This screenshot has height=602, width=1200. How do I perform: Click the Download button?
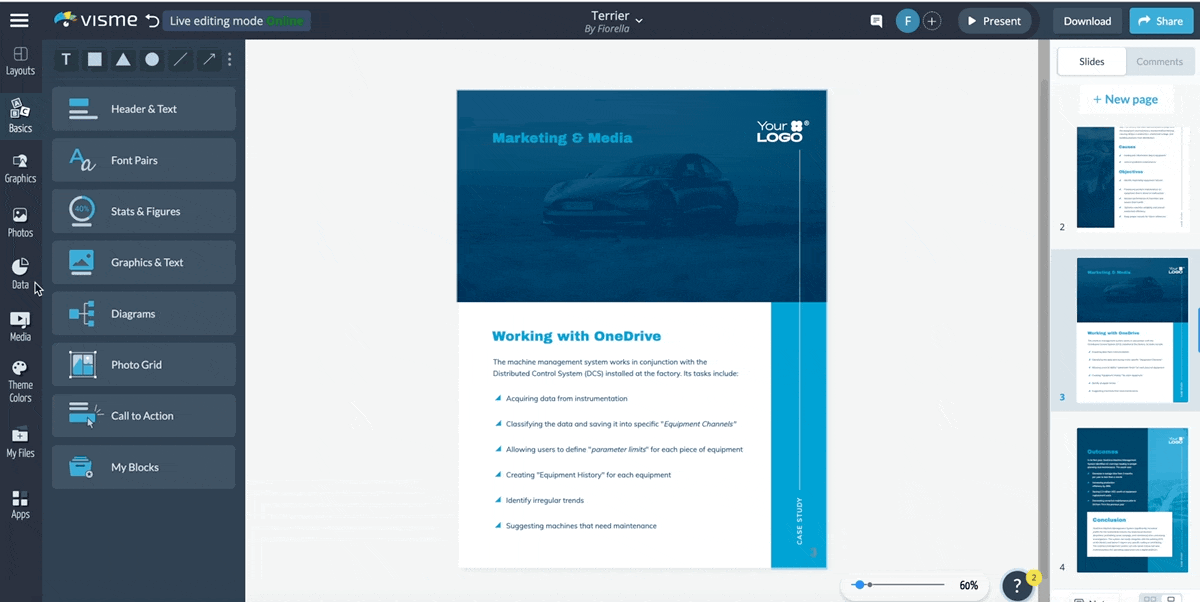(1086, 20)
